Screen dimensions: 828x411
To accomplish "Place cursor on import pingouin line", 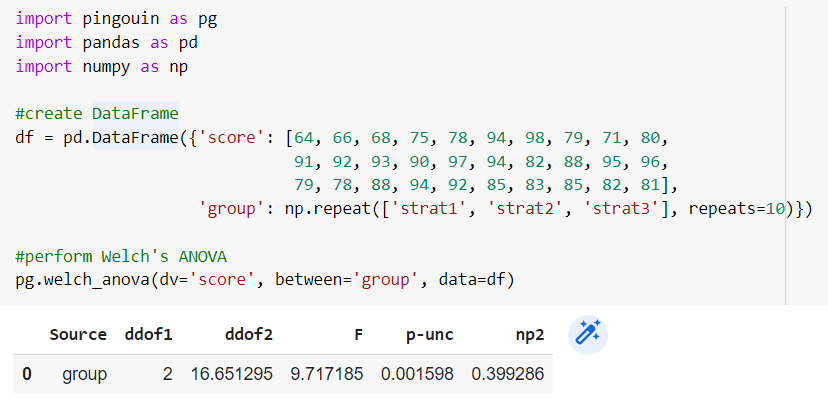I will (x=116, y=19).
